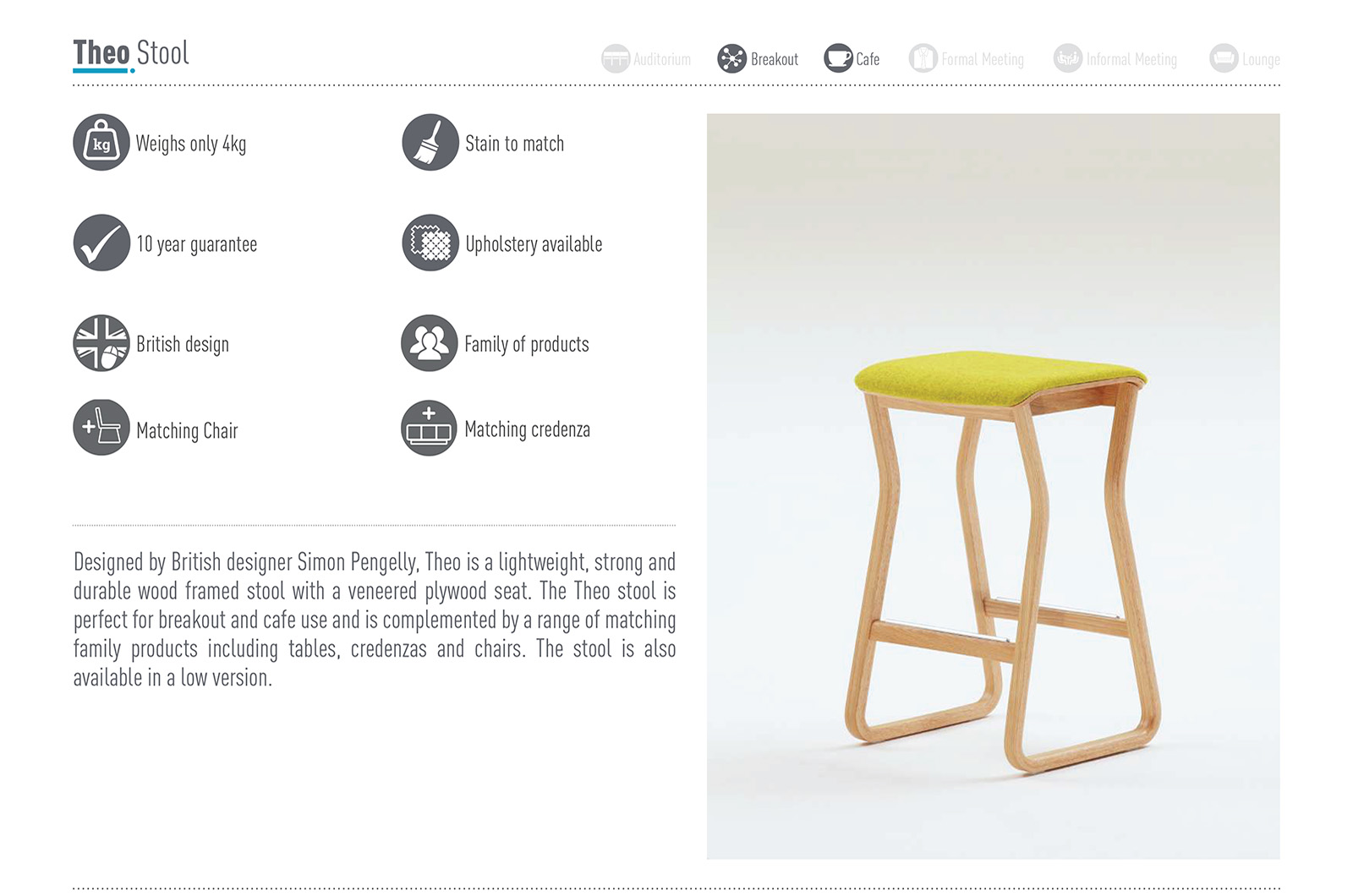The image size is (1353, 896).
Task: Click the Matching Chair icon
Action: [101, 428]
